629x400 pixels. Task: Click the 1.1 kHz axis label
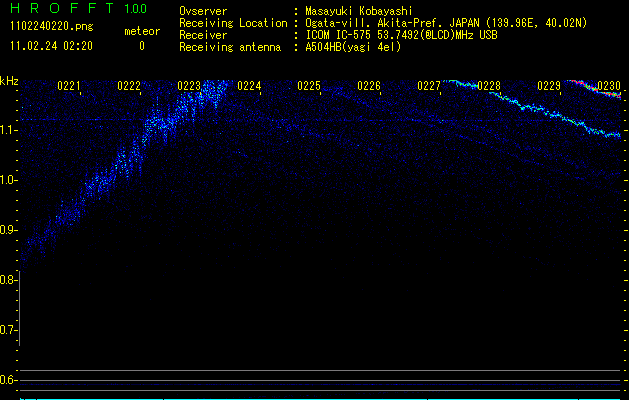point(9,130)
